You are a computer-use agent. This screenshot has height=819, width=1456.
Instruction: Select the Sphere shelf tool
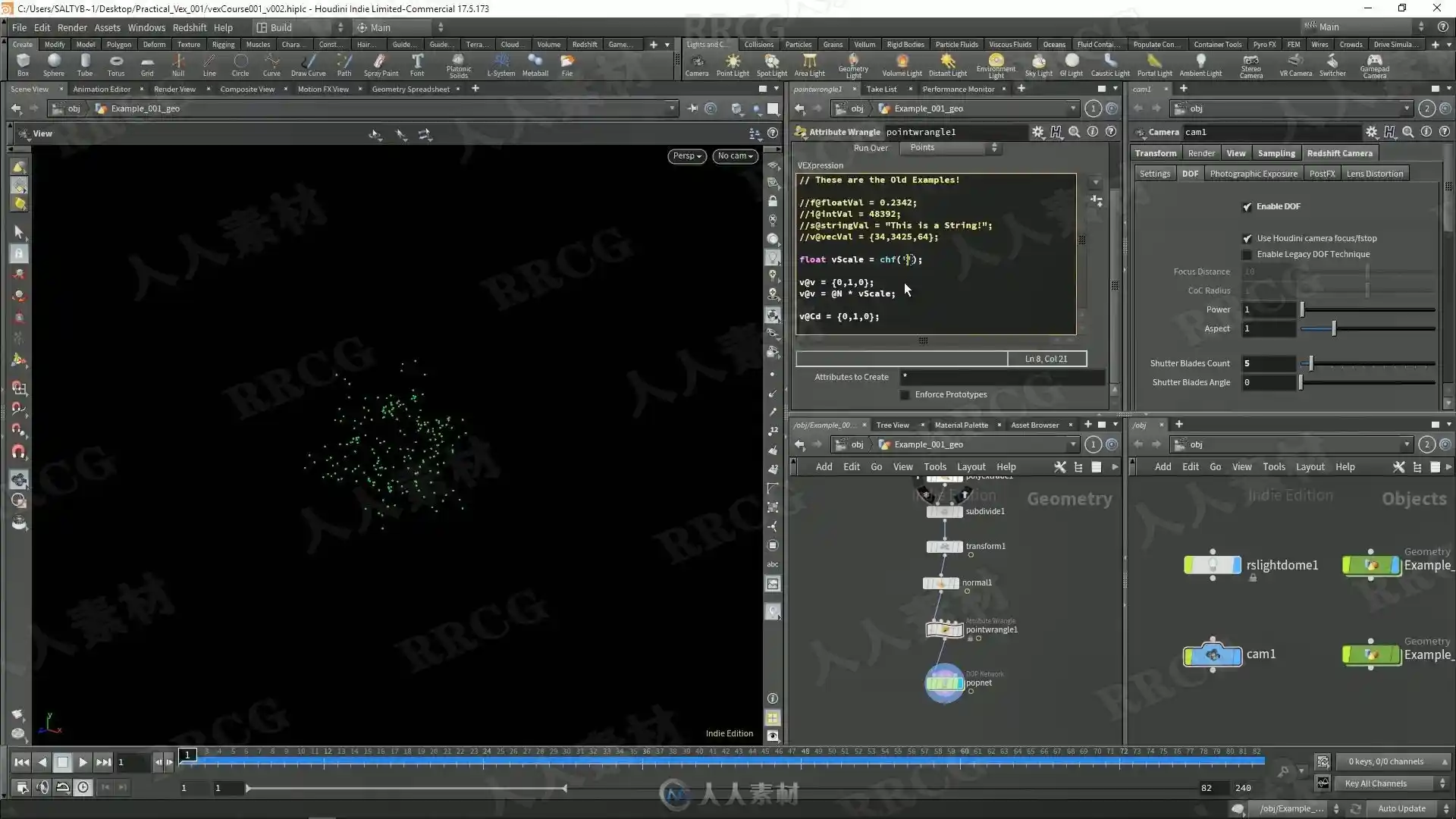pos(53,64)
